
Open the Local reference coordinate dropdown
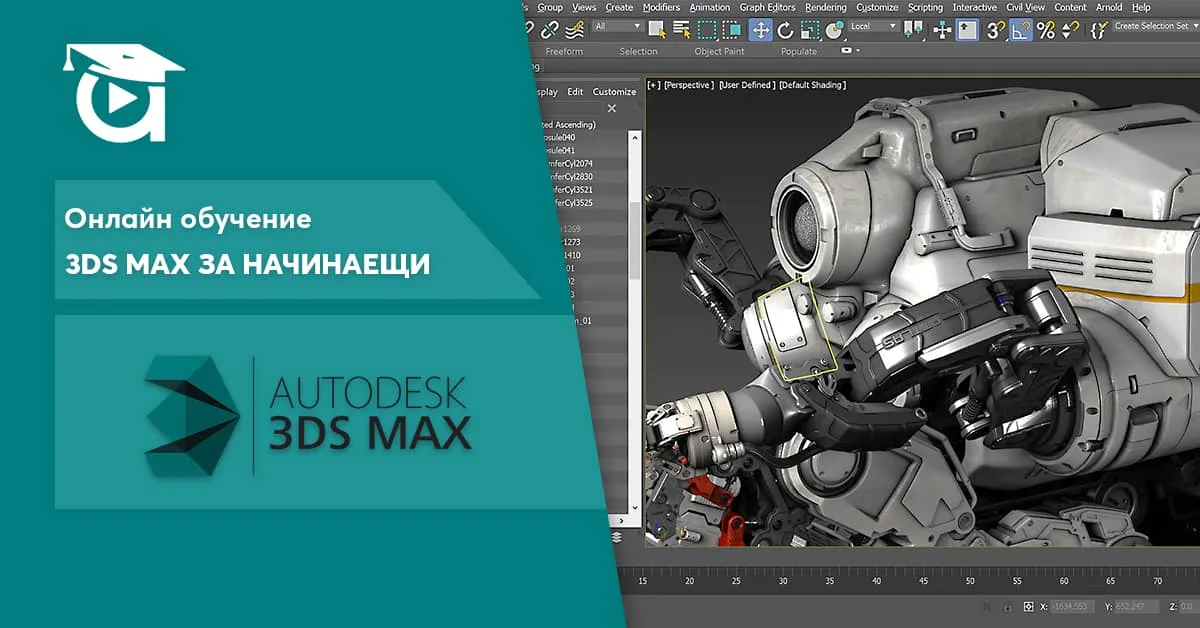(873, 27)
